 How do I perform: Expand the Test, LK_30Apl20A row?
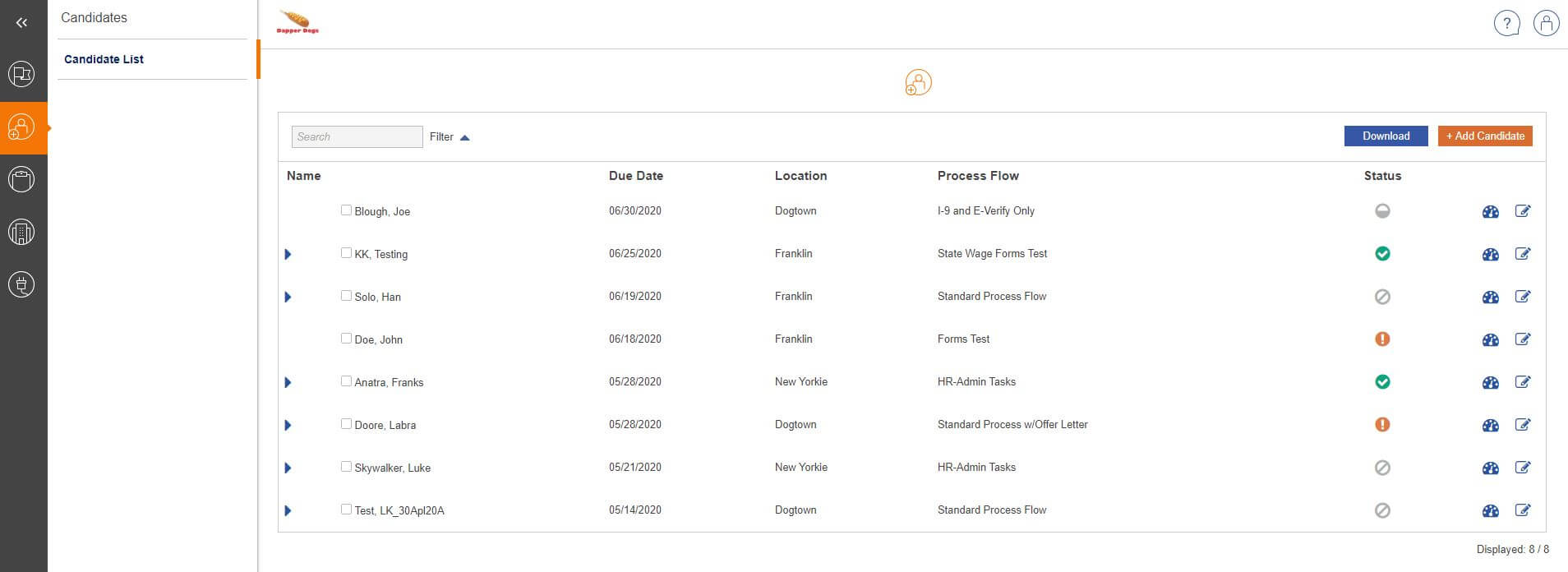288,510
